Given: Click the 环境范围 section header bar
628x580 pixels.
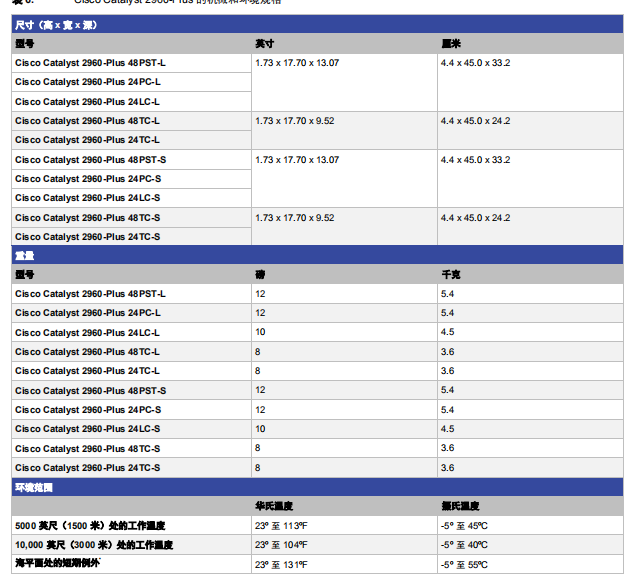Looking at the screenshot, I should click(34, 487).
